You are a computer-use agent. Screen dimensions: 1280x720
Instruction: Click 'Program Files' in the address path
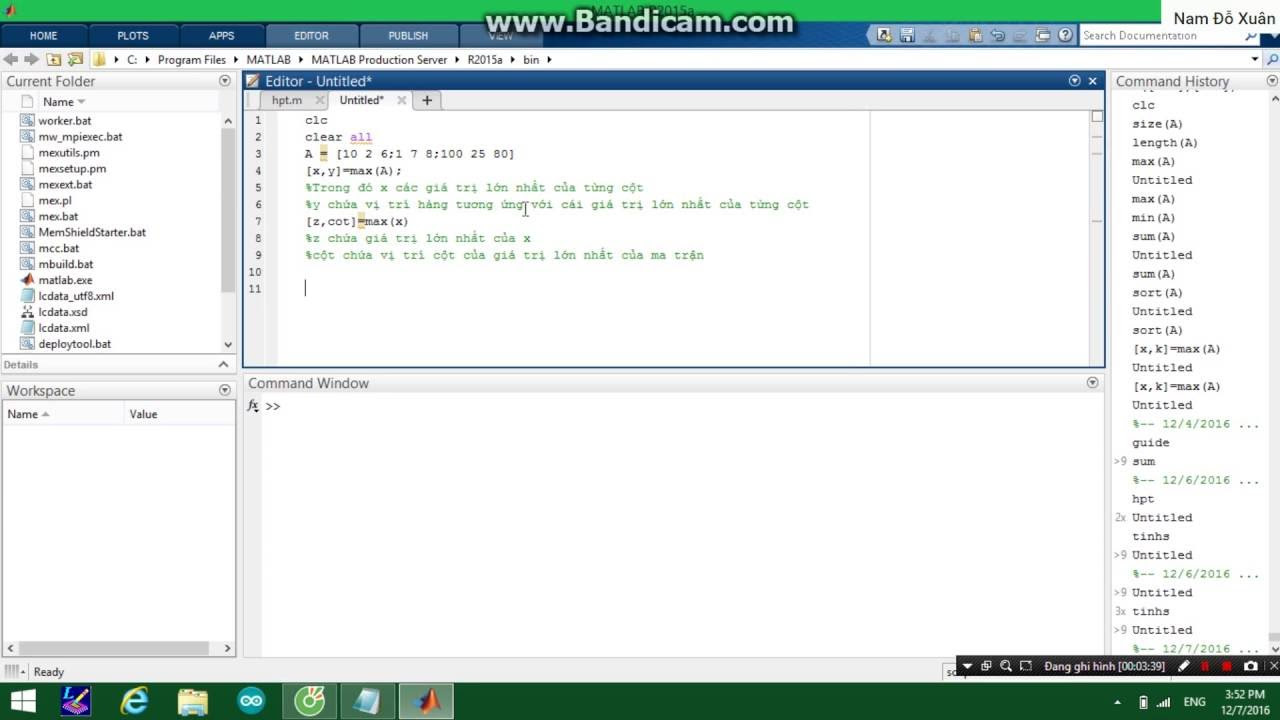192,59
